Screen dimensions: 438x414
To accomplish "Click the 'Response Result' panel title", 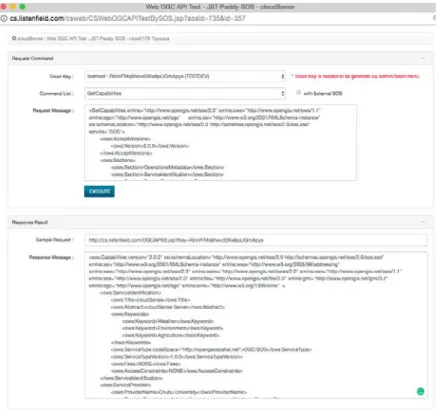I will (30, 222).
